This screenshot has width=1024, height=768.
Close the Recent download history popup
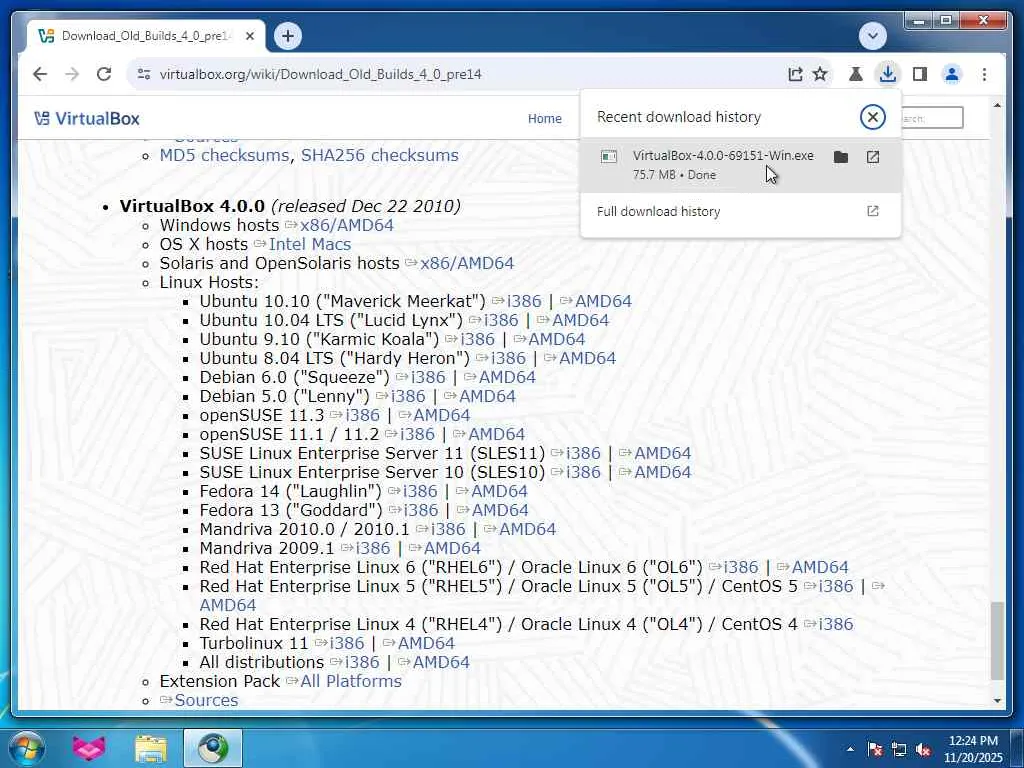872,117
